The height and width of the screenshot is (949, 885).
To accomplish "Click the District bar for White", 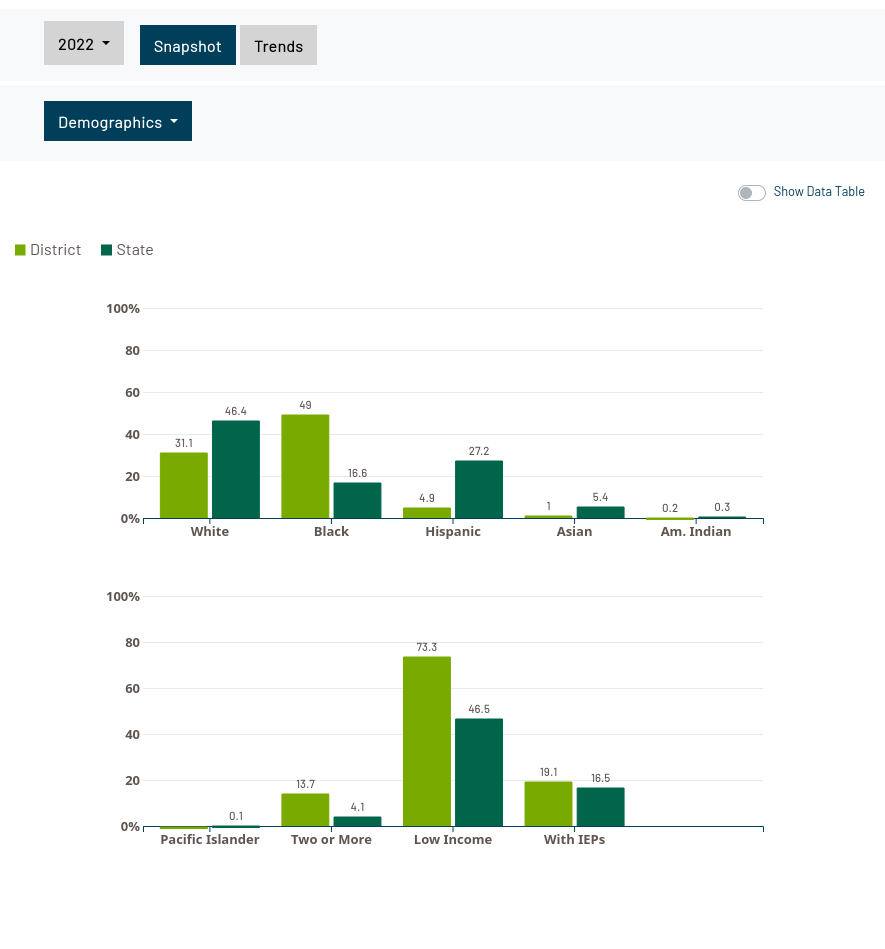I will [184, 486].
